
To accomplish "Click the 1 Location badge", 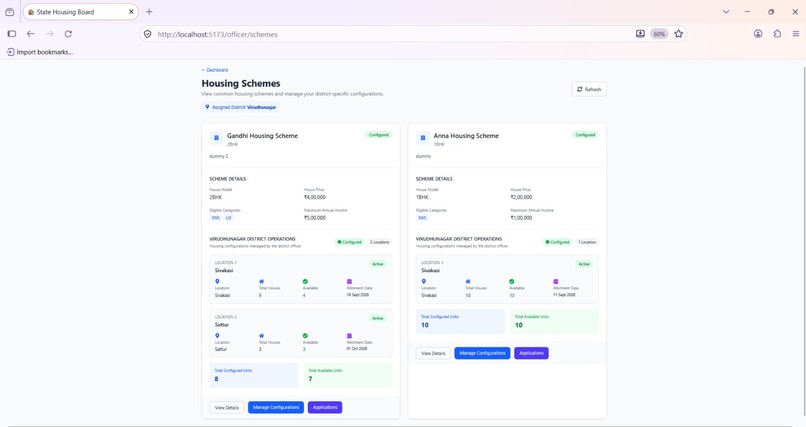I will pyautogui.click(x=587, y=242).
